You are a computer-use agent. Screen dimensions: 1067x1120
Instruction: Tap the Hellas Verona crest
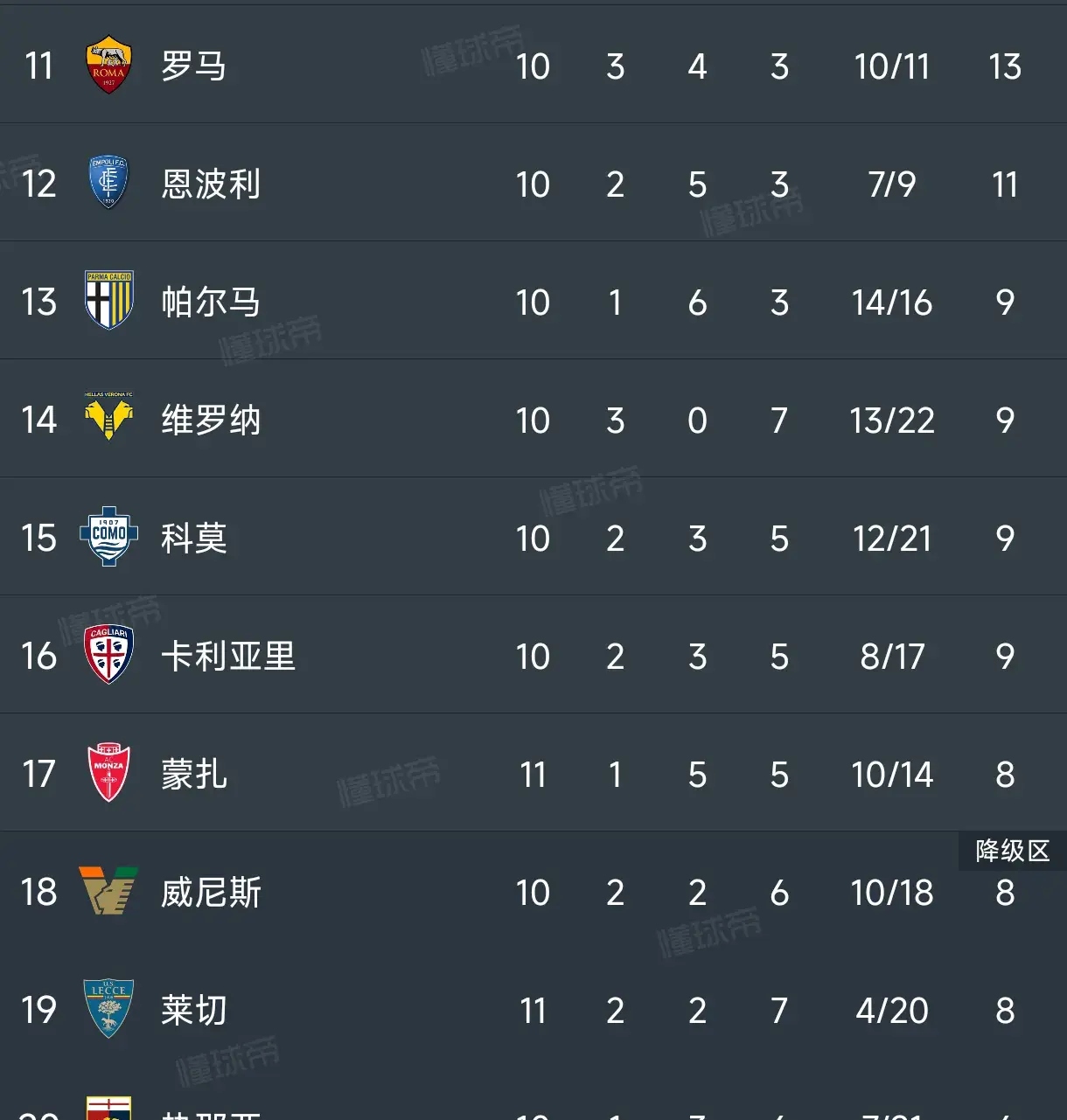click(x=108, y=416)
